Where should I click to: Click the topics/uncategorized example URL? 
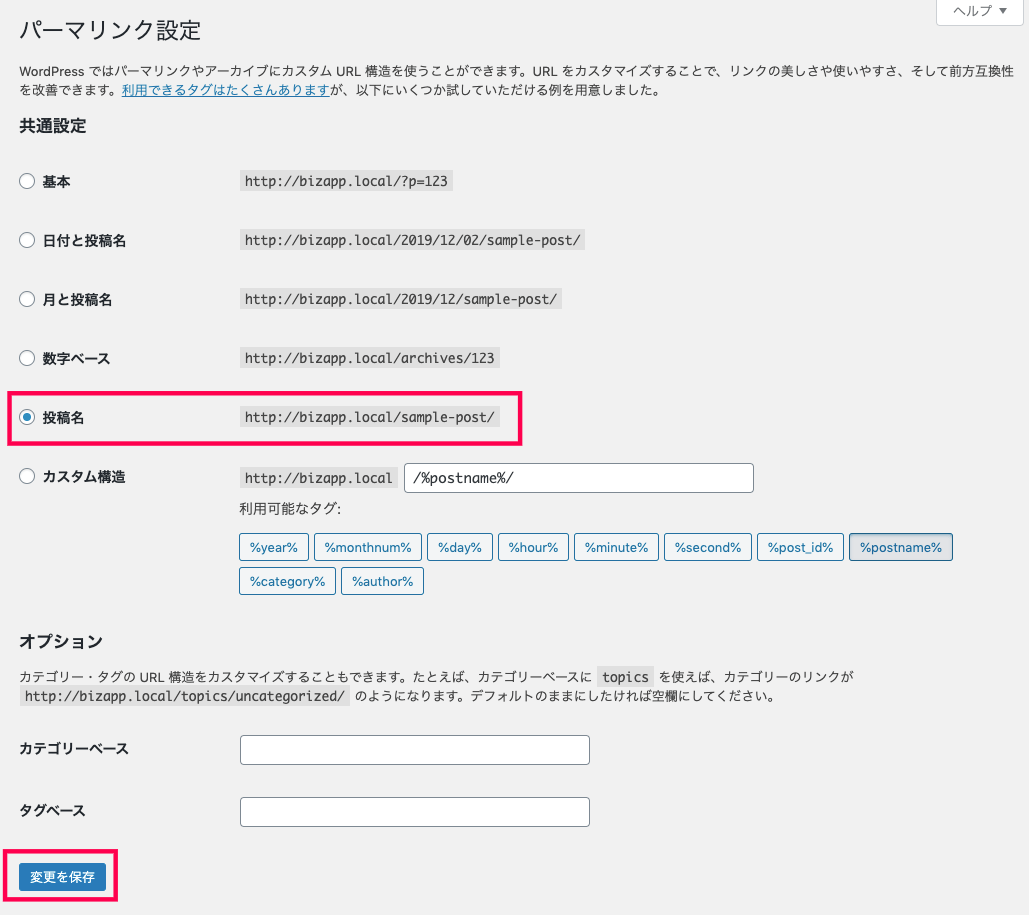184,696
